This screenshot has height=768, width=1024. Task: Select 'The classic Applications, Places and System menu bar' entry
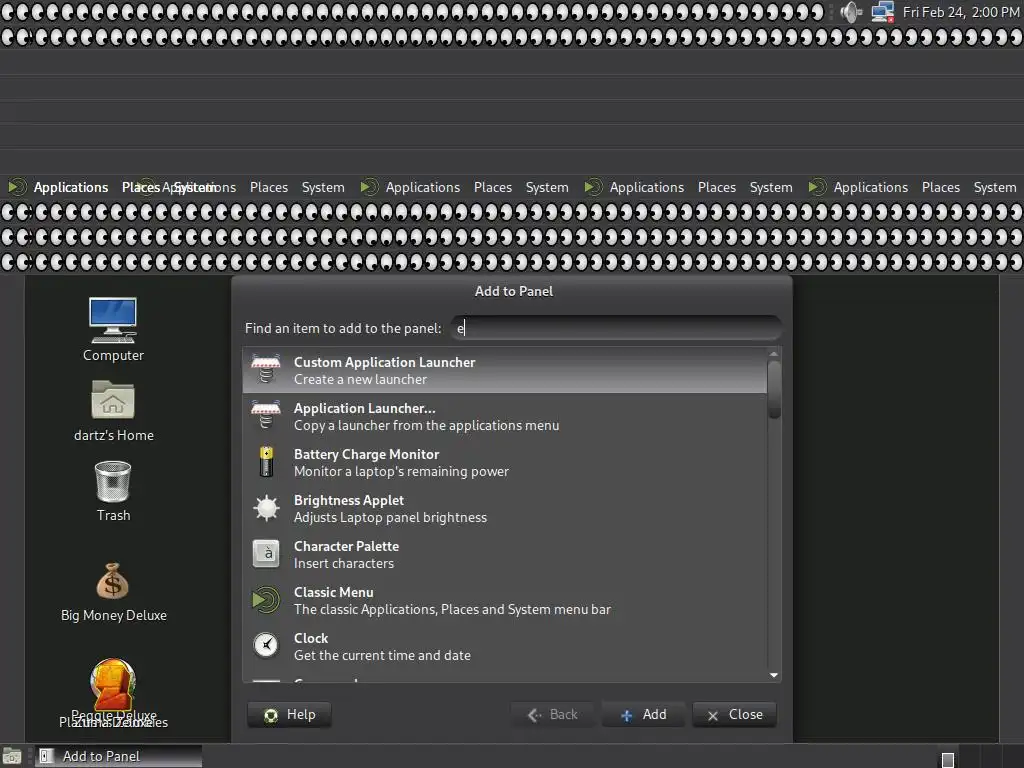(x=505, y=600)
